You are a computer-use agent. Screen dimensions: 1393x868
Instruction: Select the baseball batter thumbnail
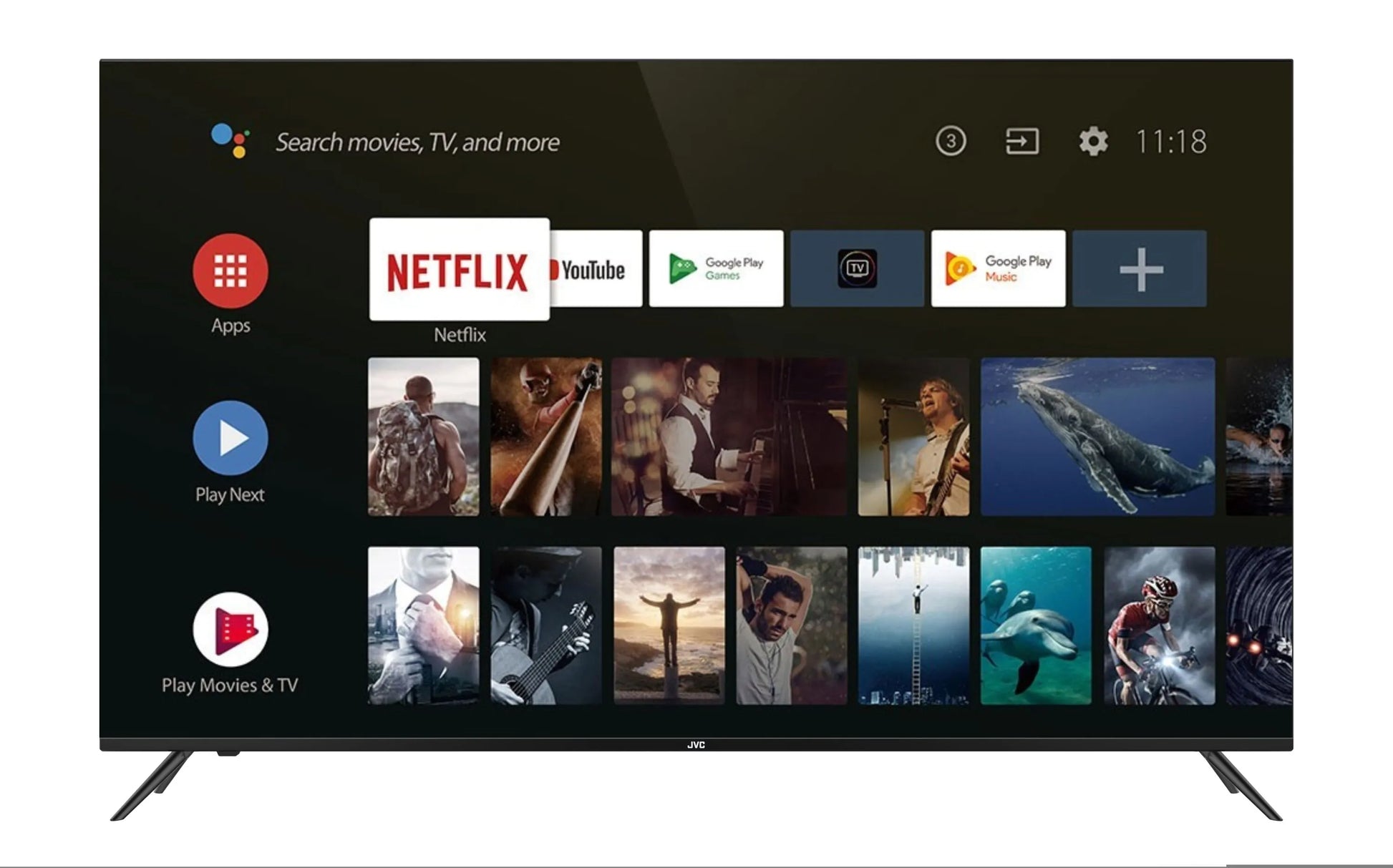click(545, 437)
